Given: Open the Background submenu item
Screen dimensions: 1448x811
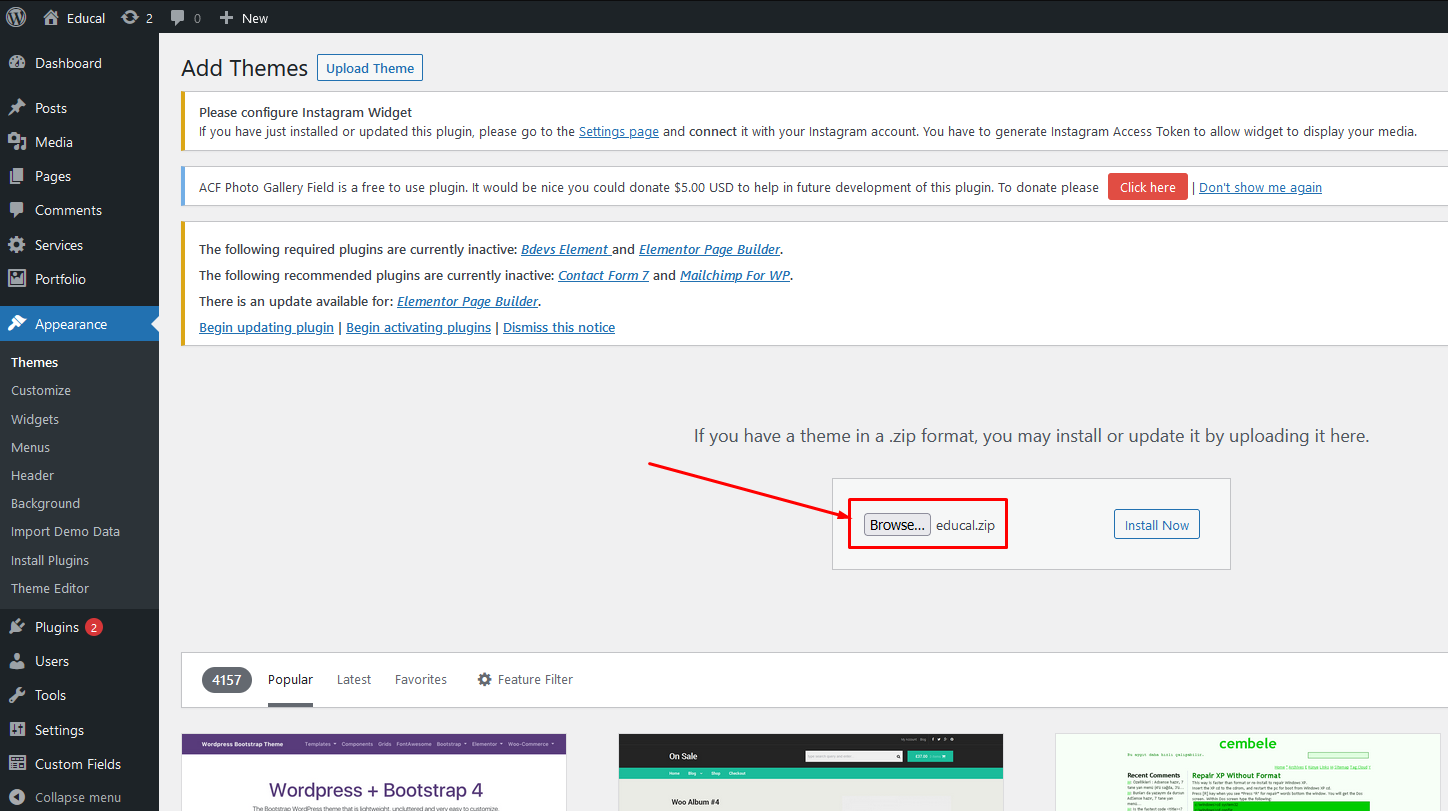Looking at the screenshot, I should tap(45, 503).
